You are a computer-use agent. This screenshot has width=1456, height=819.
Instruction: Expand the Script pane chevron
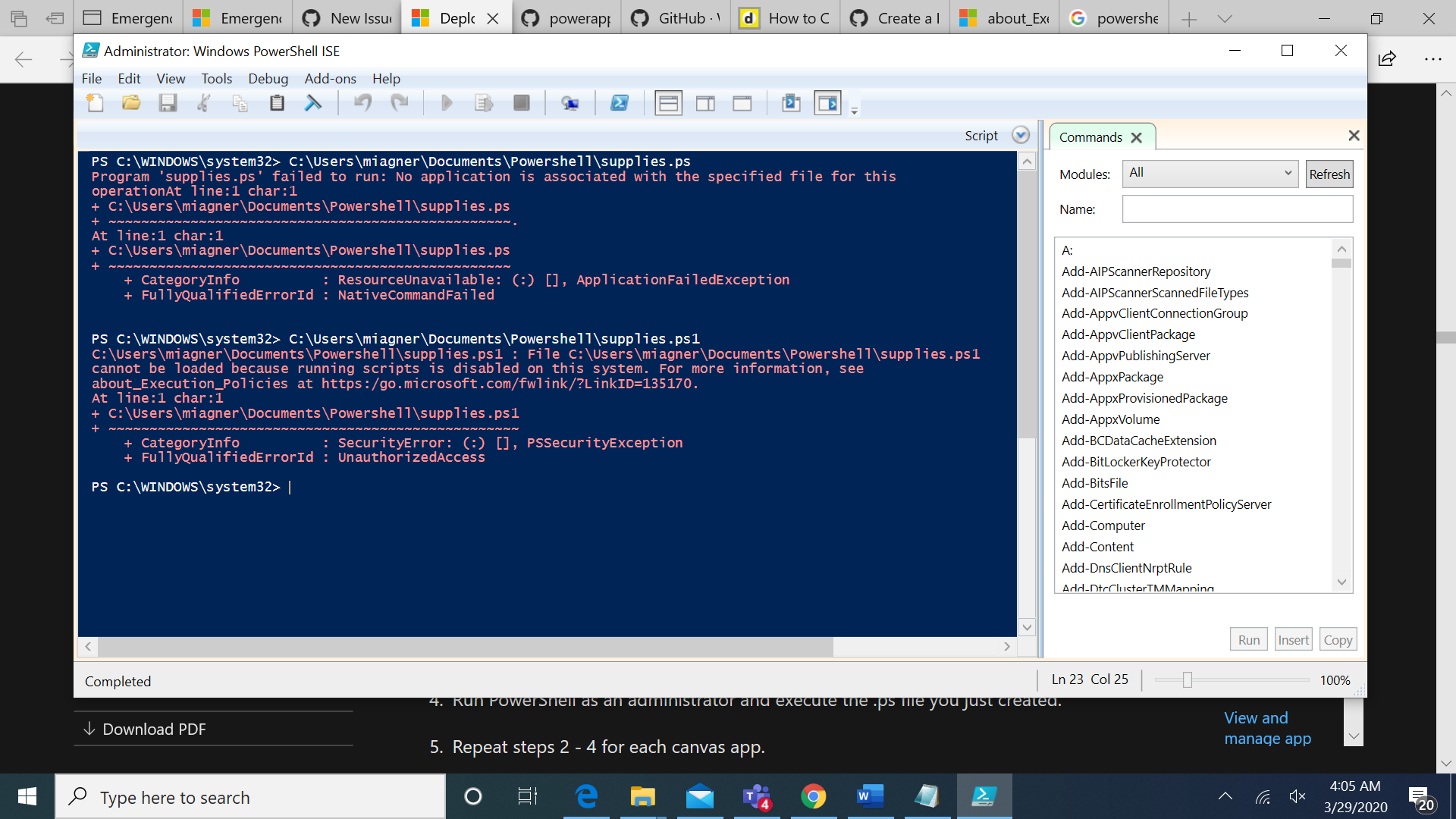click(x=1021, y=135)
